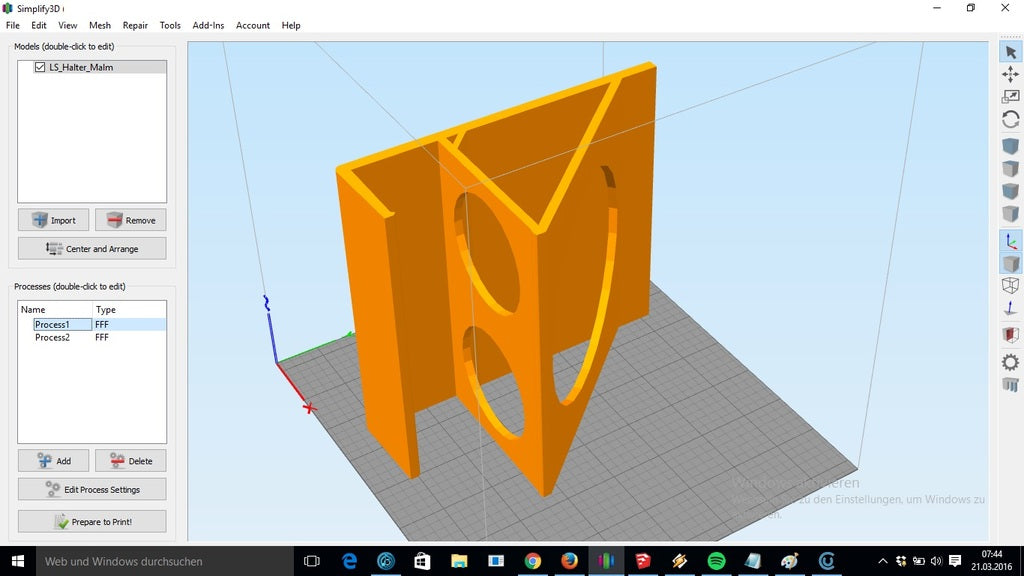1024x576 pixels.
Task: Uncheck the LS_Halter_Malm model checkbox
Action: (x=40, y=67)
